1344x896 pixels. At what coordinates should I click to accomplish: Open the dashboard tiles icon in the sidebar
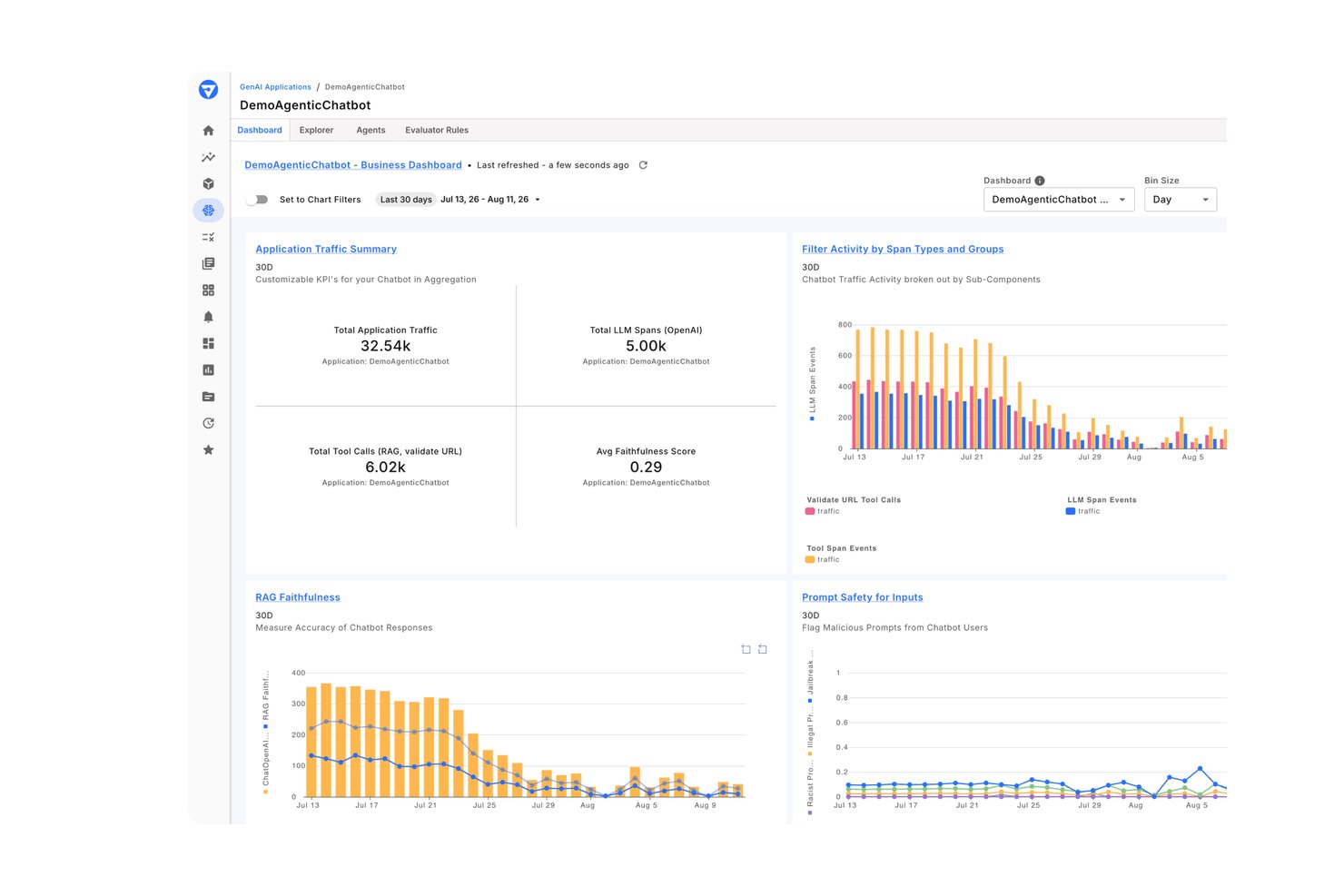208,343
